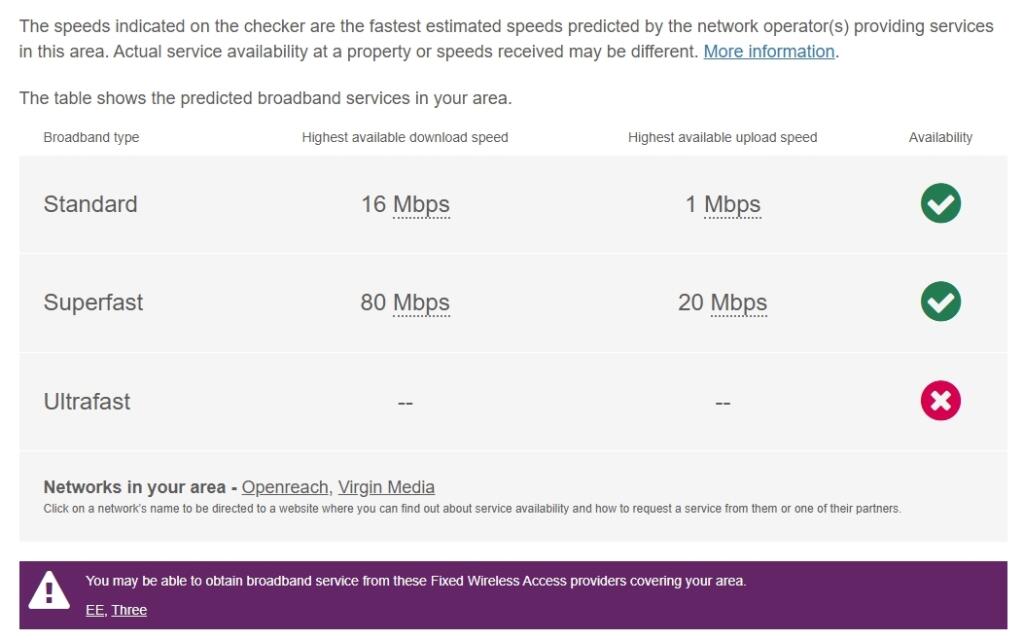
Task: Click Mbps abbreviation beside 1 upload speed
Action: click(x=732, y=204)
